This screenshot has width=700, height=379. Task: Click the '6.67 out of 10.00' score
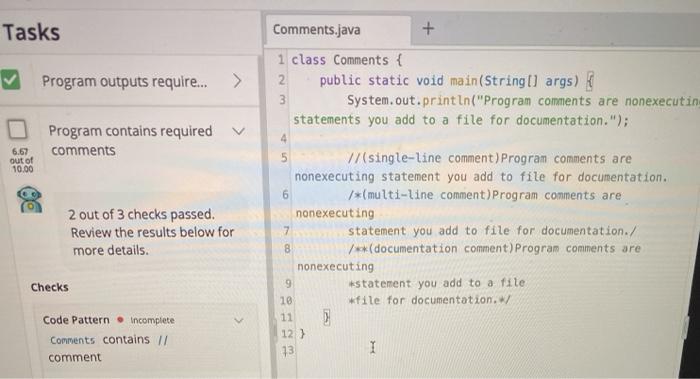(22, 160)
